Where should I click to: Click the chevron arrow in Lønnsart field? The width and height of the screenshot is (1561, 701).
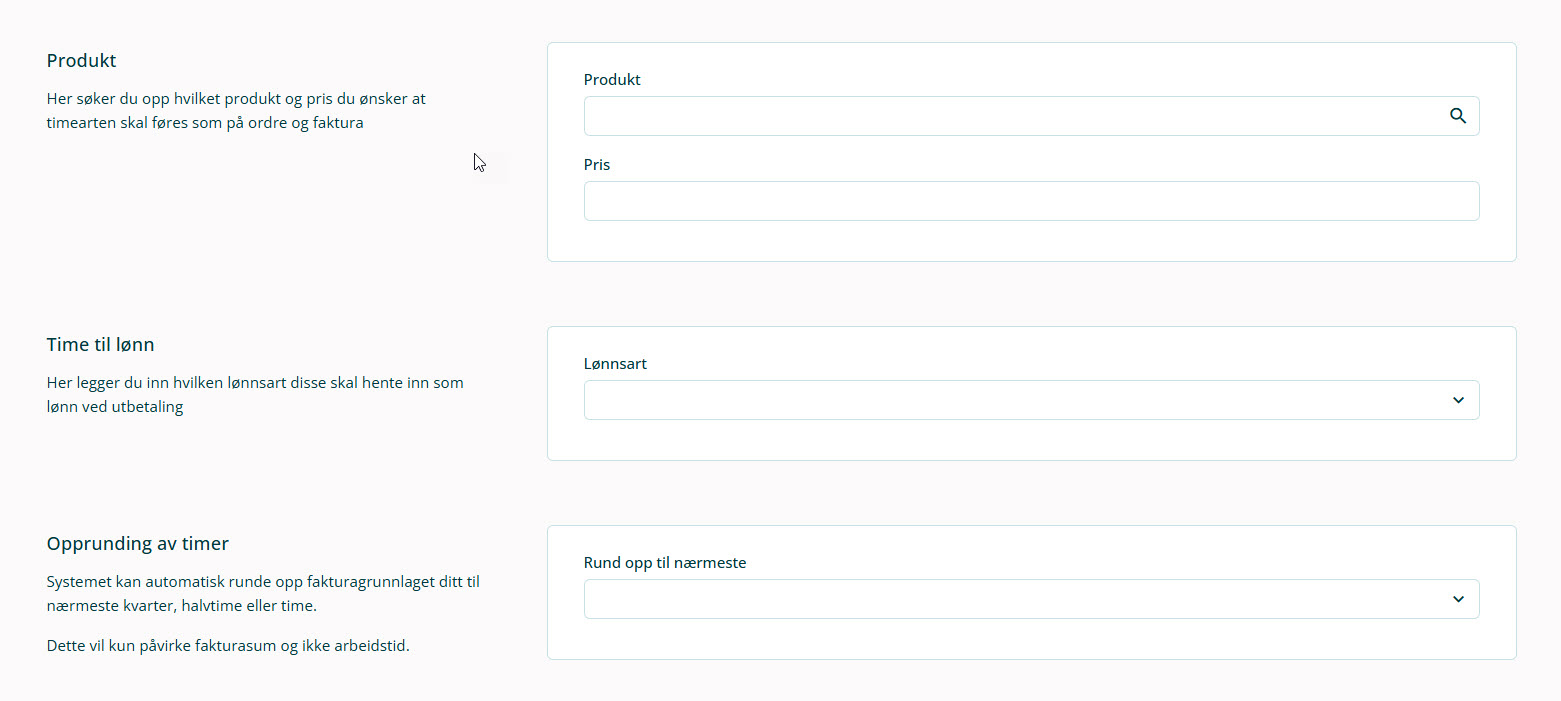pyautogui.click(x=1457, y=400)
